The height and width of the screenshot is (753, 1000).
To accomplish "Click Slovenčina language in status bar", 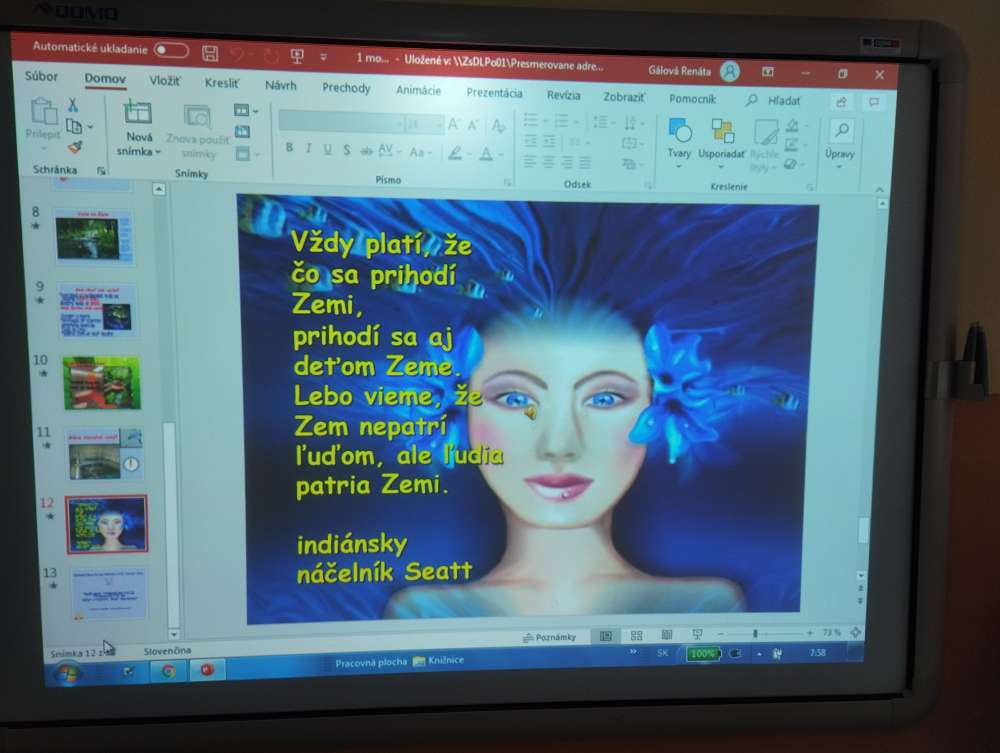I will point(167,651).
